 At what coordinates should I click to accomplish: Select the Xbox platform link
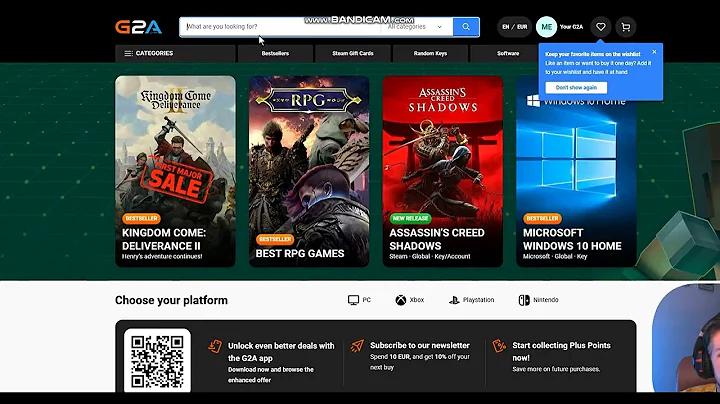(x=410, y=300)
